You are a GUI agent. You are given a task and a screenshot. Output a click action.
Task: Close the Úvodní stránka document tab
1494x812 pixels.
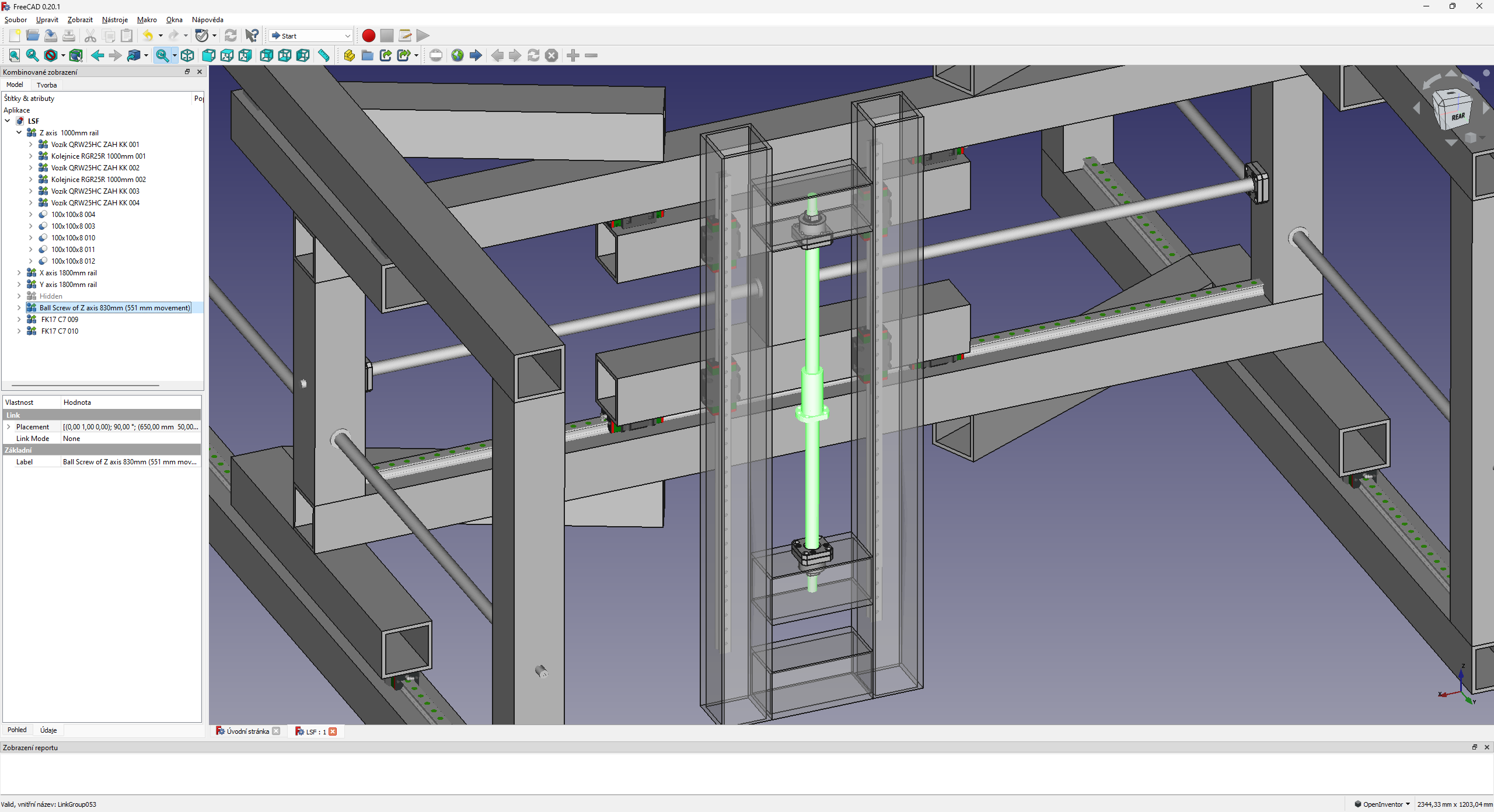[277, 731]
